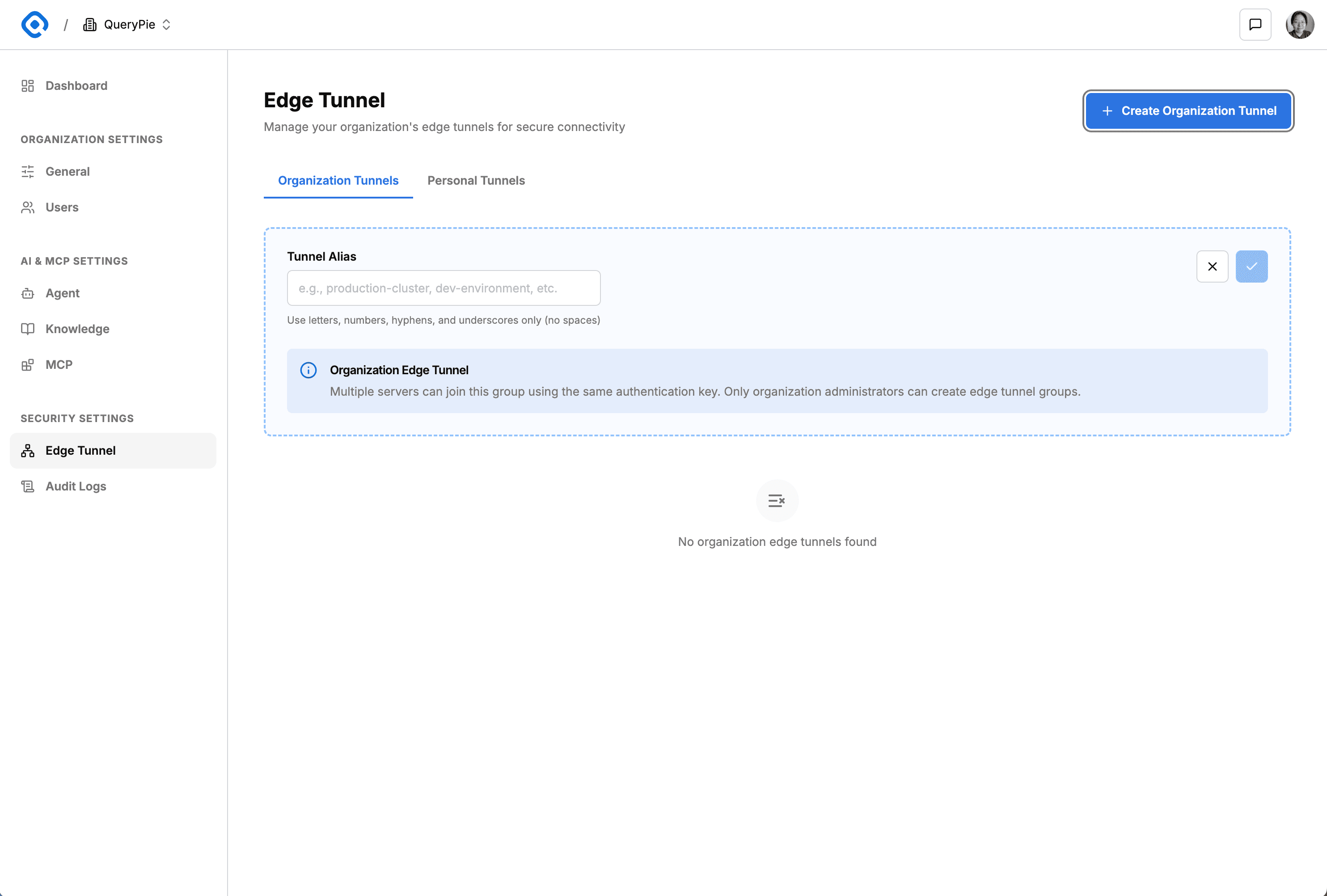
Task: Click the info icon in banner
Action: [x=309, y=370]
